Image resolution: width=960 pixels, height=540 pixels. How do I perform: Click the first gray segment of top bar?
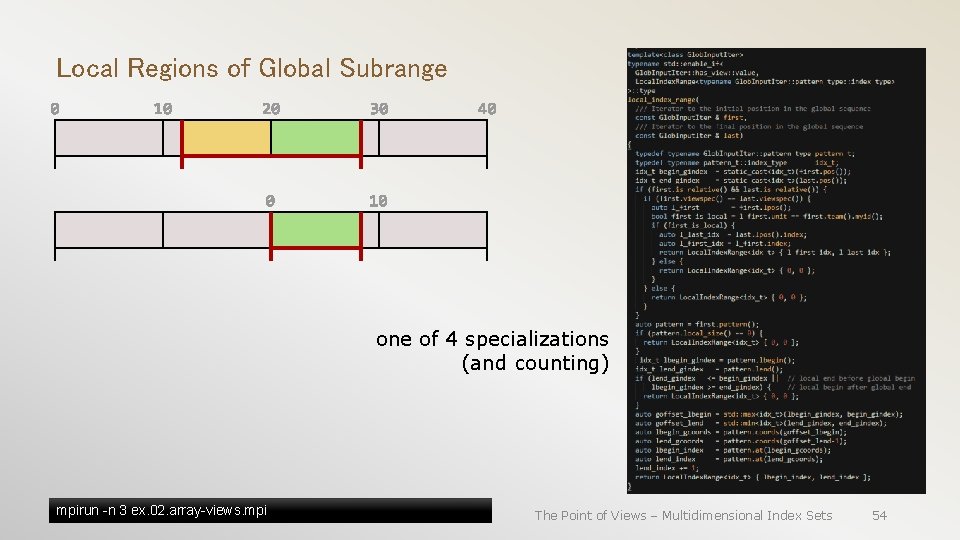[109, 138]
